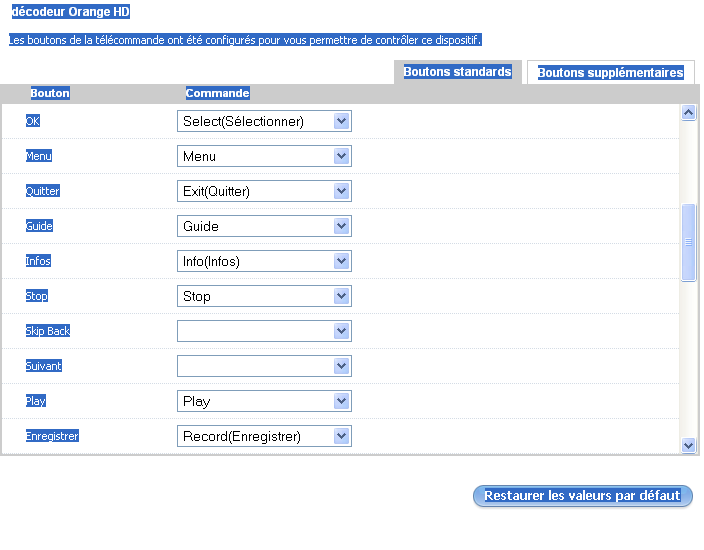Open the Stop command dropdown
Image resolution: width=704 pixels, height=550 pixels.
click(x=264, y=296)
